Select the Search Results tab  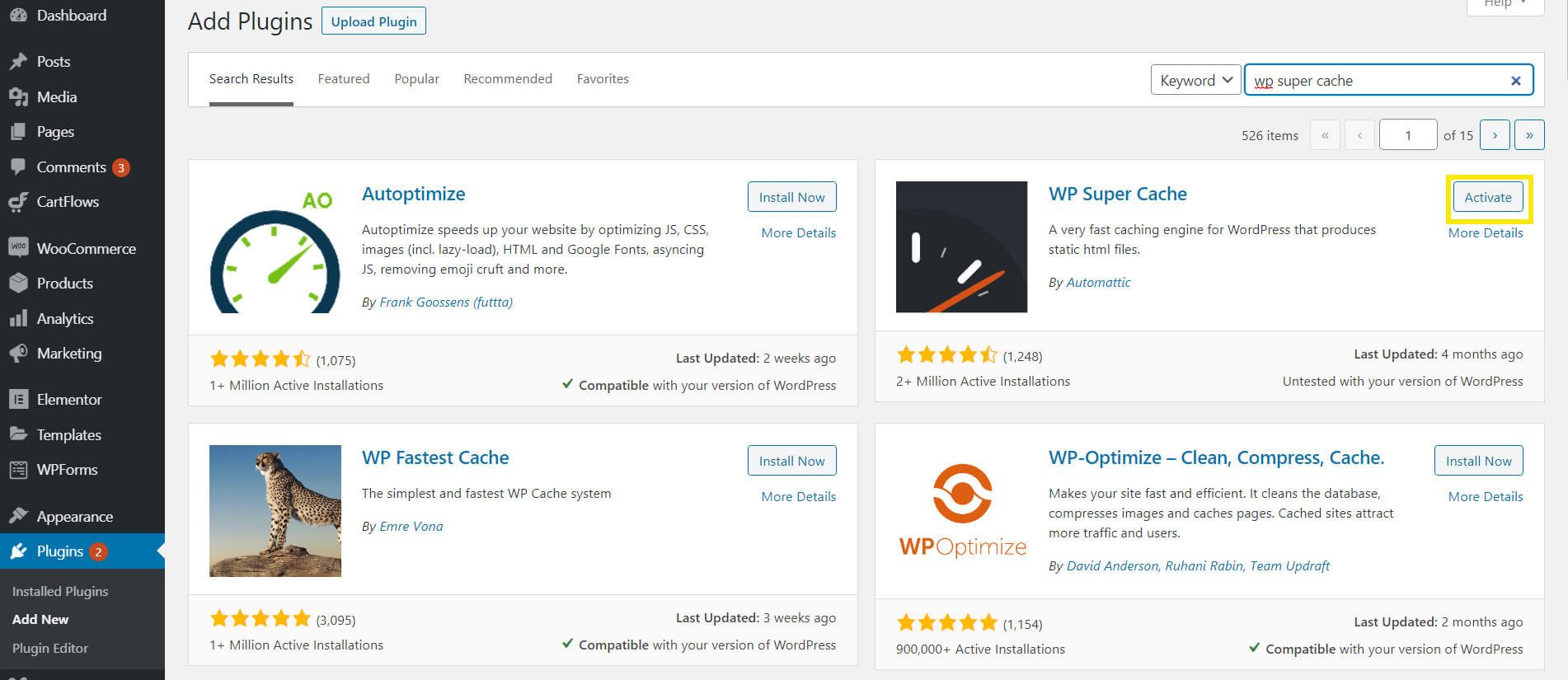(251, 79)
